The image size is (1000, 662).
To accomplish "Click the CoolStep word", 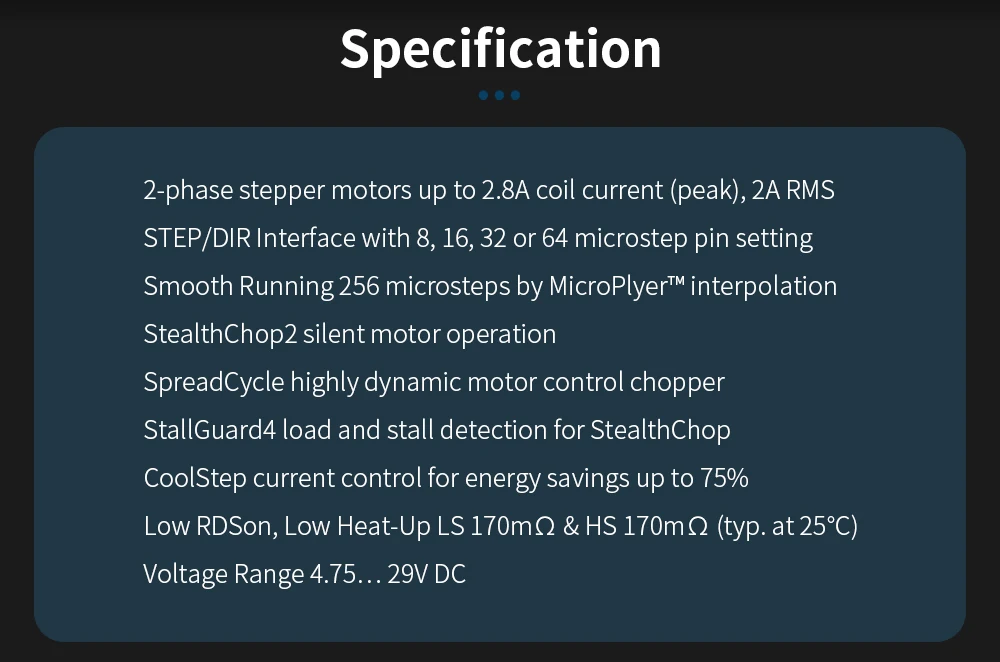I will point(195,478).
